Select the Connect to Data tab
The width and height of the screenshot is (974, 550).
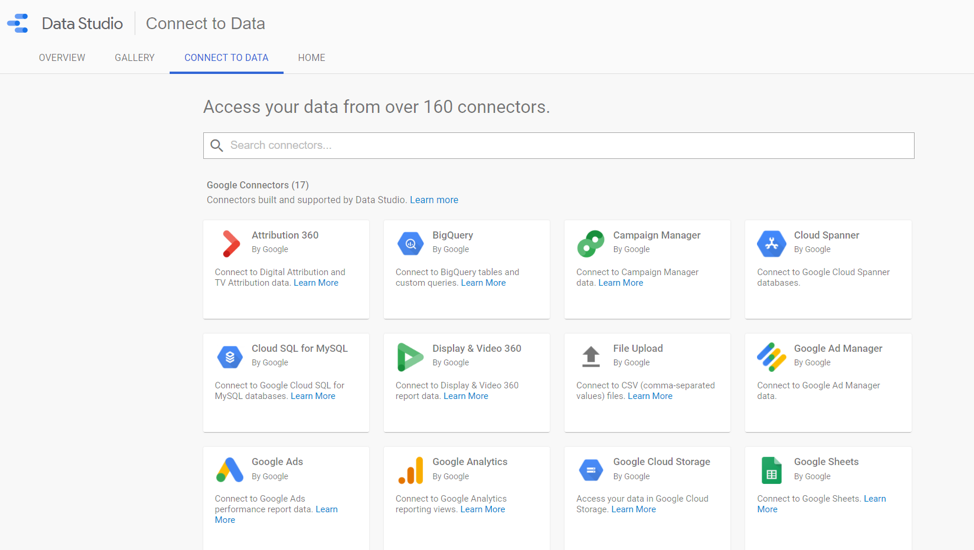tap(226, 58)
